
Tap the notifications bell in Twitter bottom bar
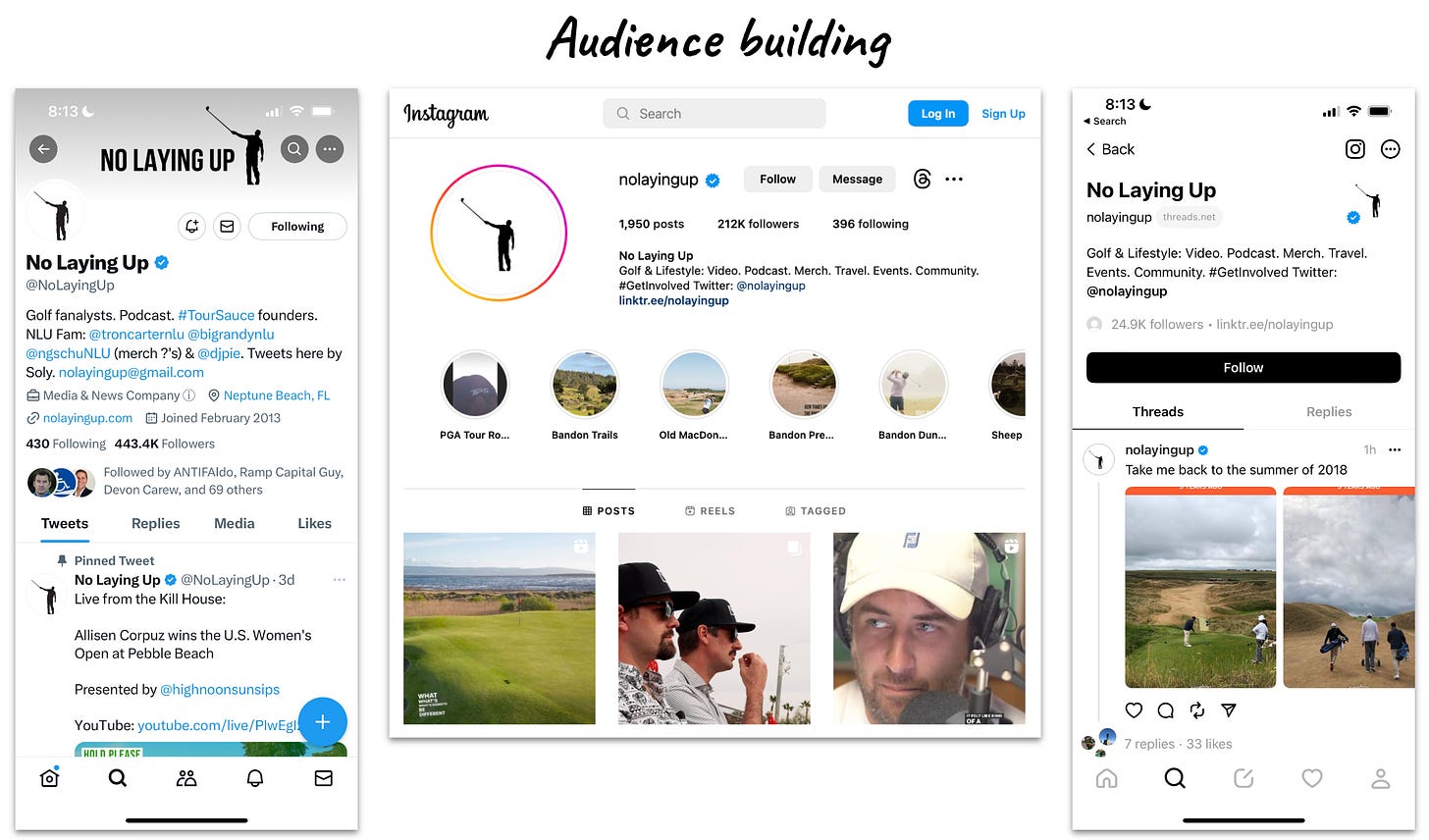click(255, 778)
